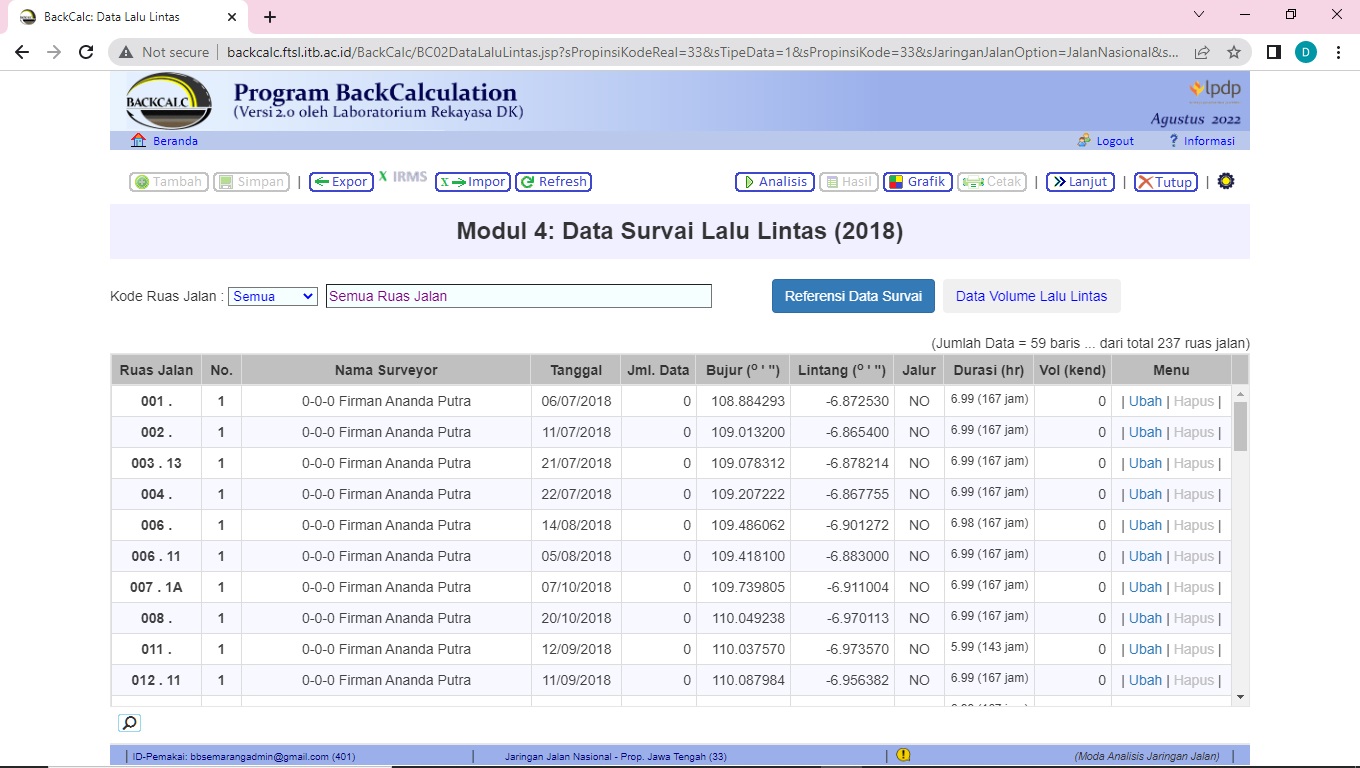Click Logout link in header
The height and width of the screenshot is (768, 1360).
[1114, 141]
